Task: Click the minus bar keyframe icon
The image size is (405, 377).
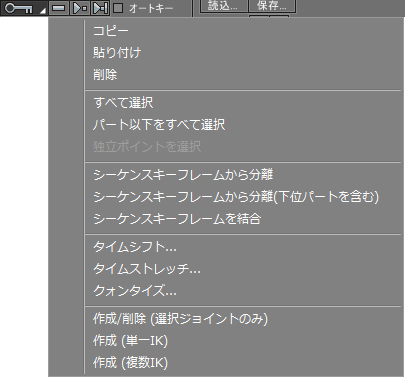Action: [59, 8]
